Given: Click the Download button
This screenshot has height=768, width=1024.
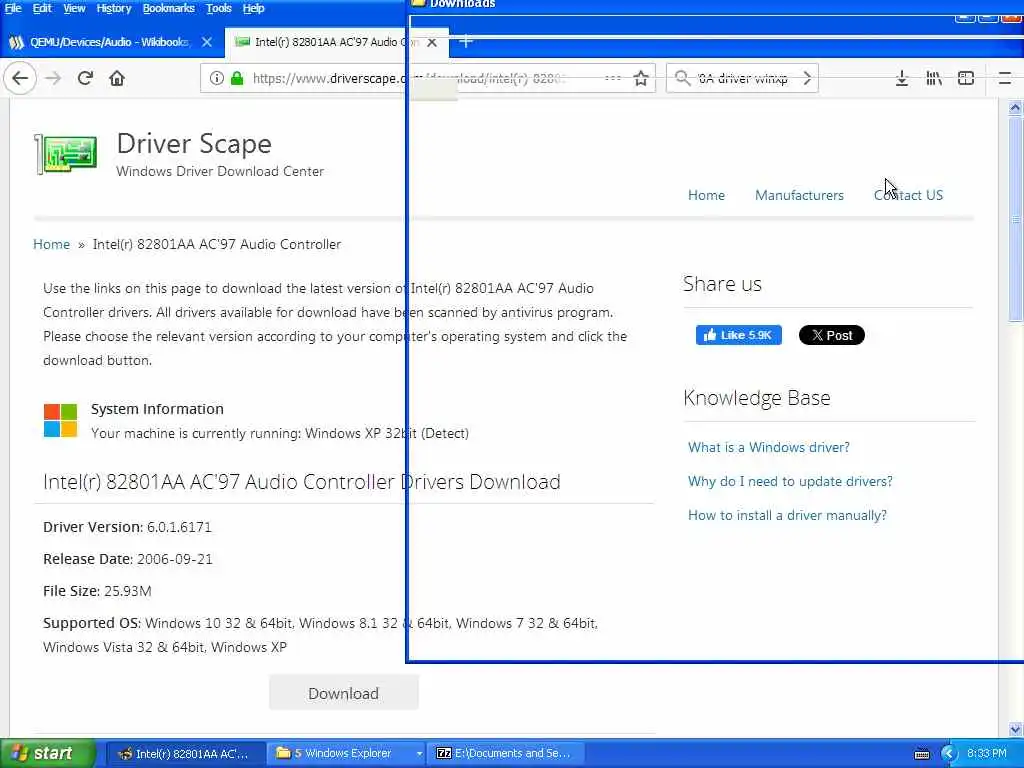Looking at the screenshot, I should coord(344,693).
